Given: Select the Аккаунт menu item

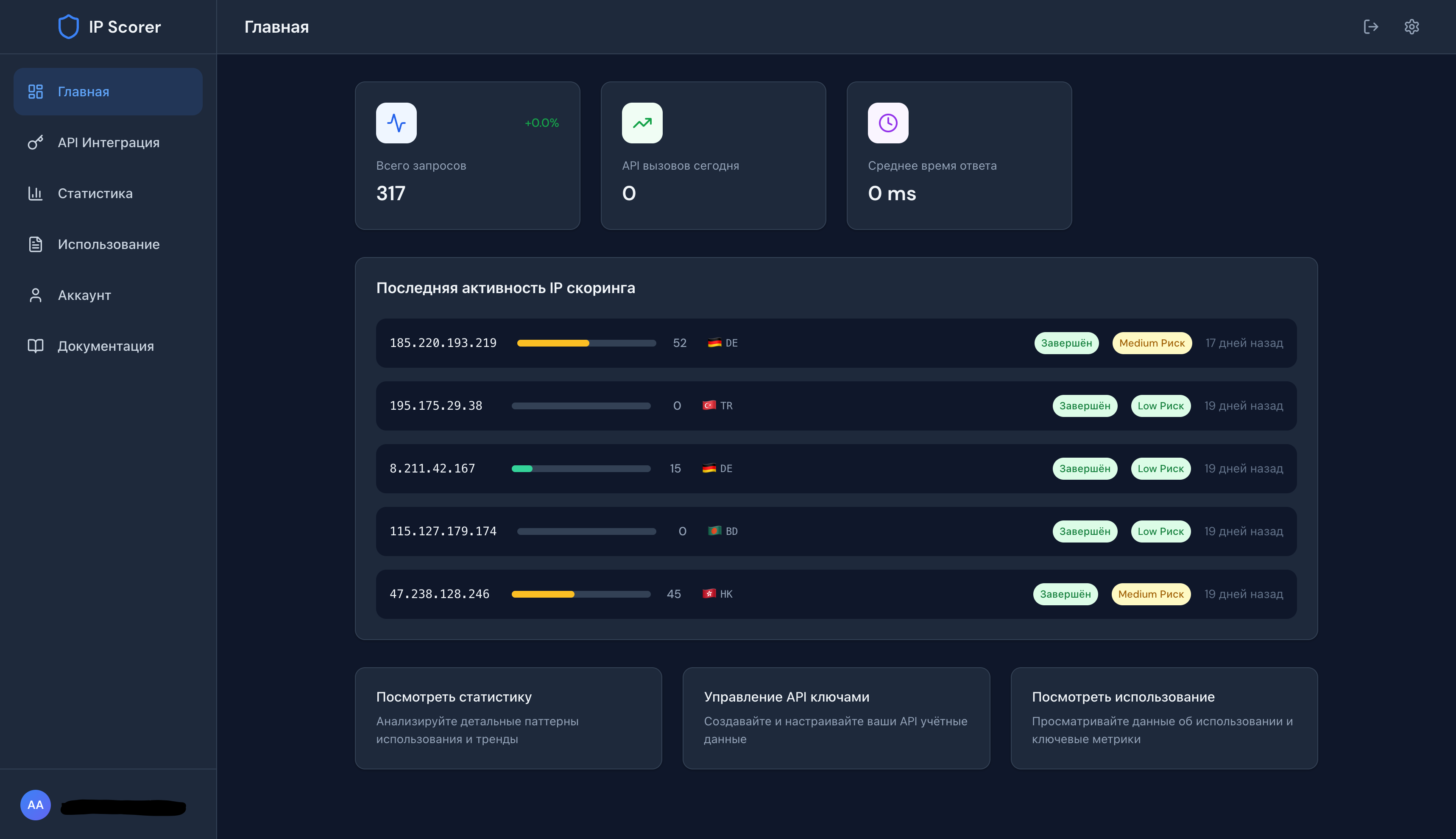Looking at the screenshot, I should point(108,295).
